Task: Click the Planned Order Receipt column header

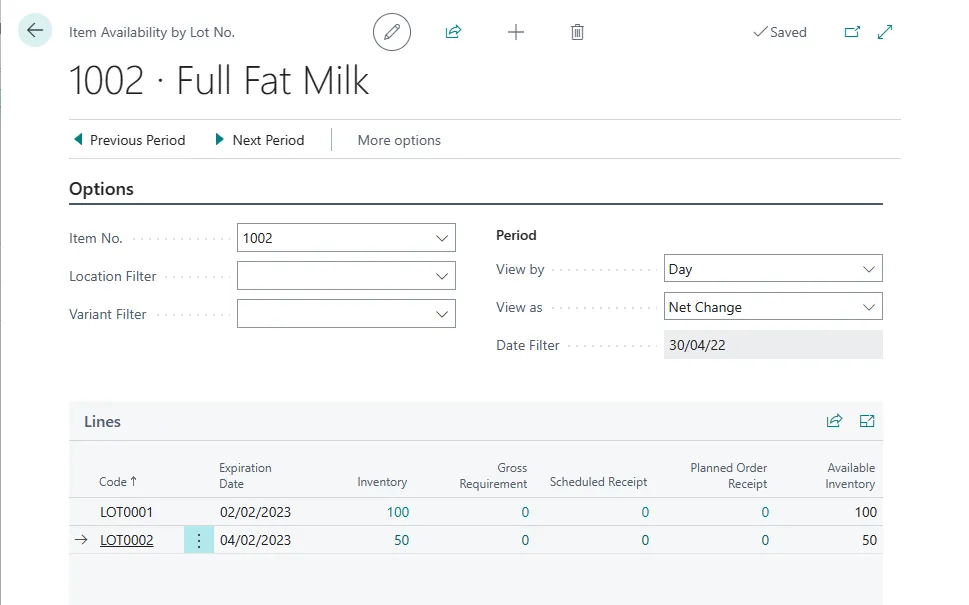Action: click(x=729, y=476)
